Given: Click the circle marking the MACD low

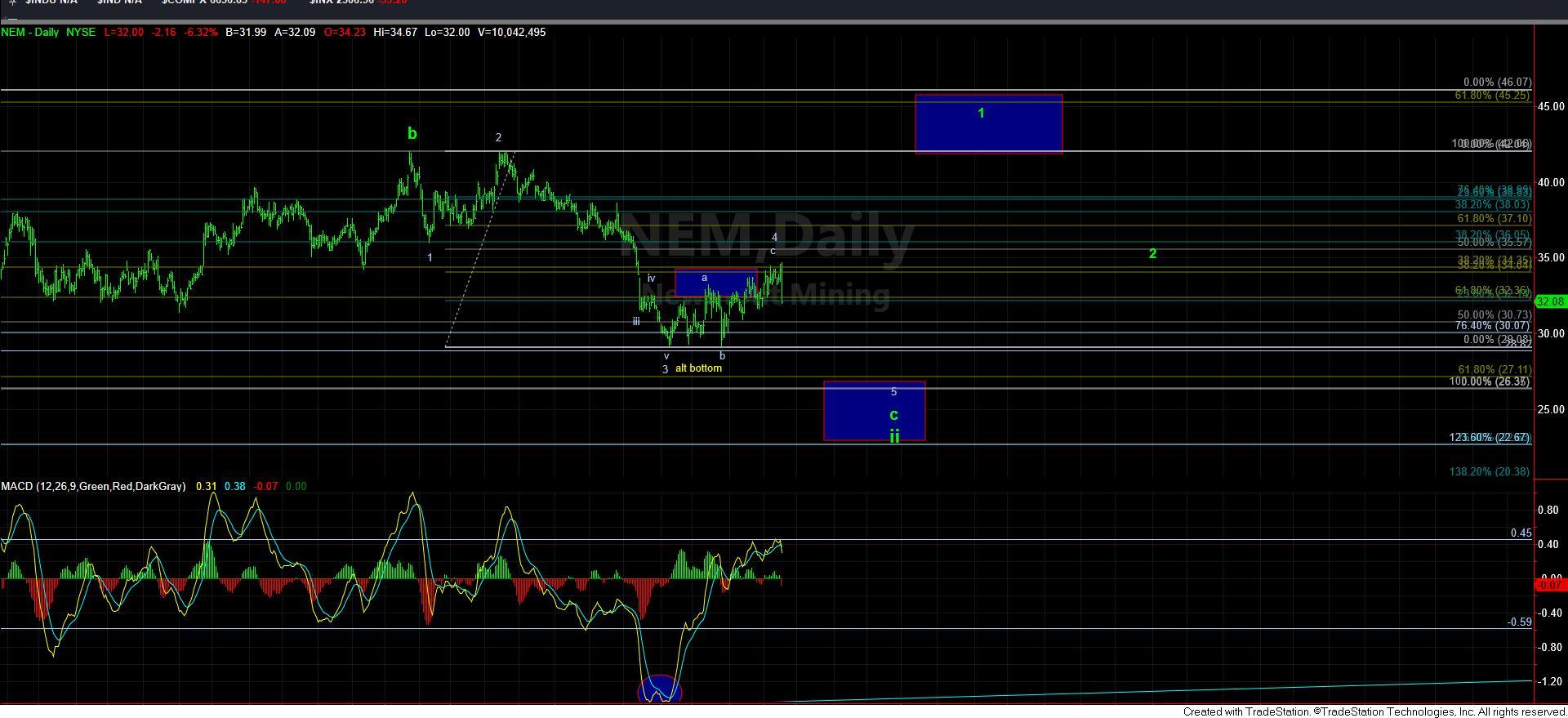Looking at the screenshot, I should [x=659, y=689].
